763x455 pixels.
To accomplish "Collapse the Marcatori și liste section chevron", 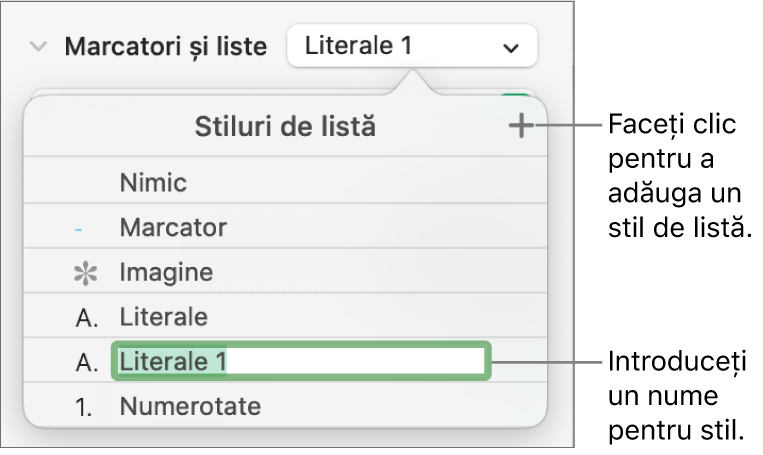I will [39, 46].
